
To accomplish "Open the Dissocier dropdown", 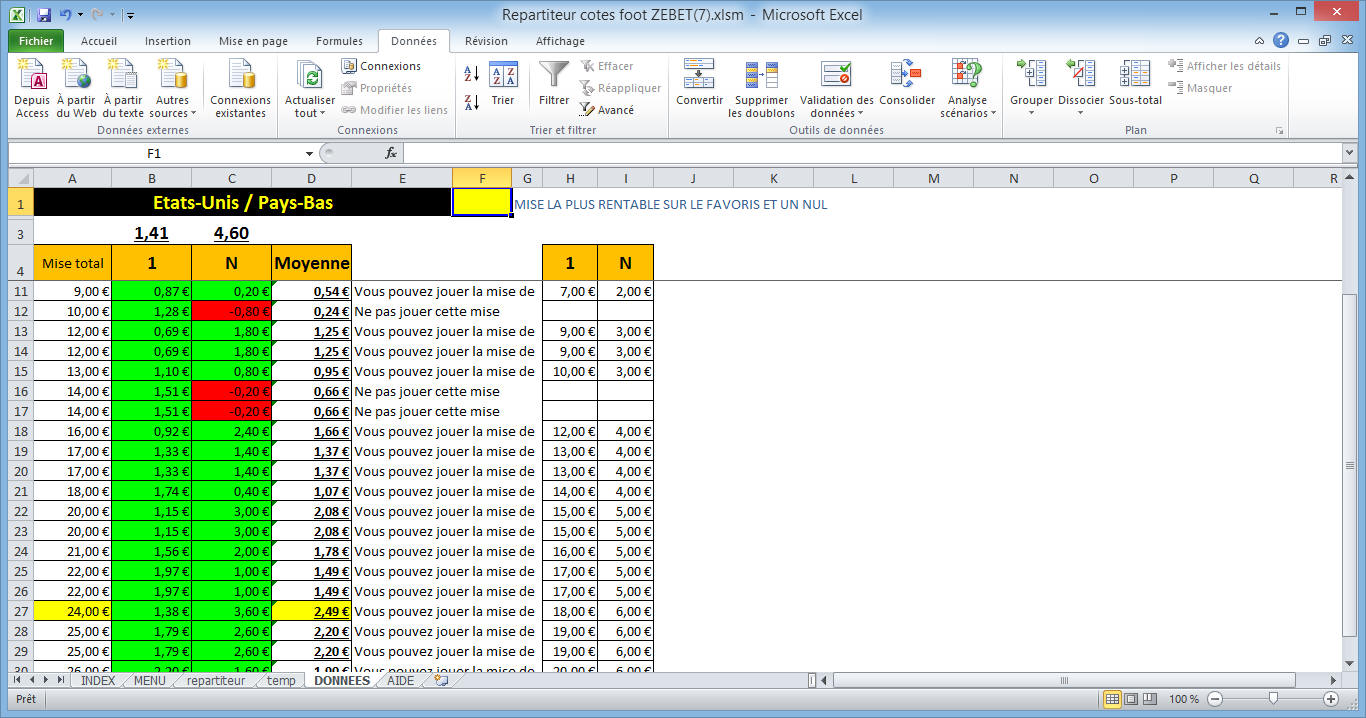I will tap(1080, 88).
